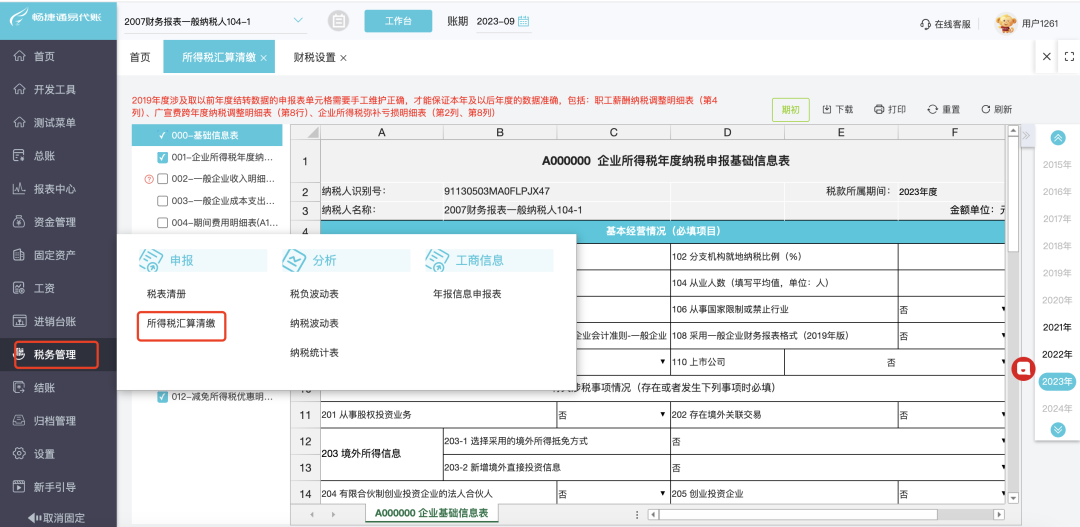Select the A000000 企业基础信息表 sheet tab
1080x527 pixels.
tap(431, 513)
